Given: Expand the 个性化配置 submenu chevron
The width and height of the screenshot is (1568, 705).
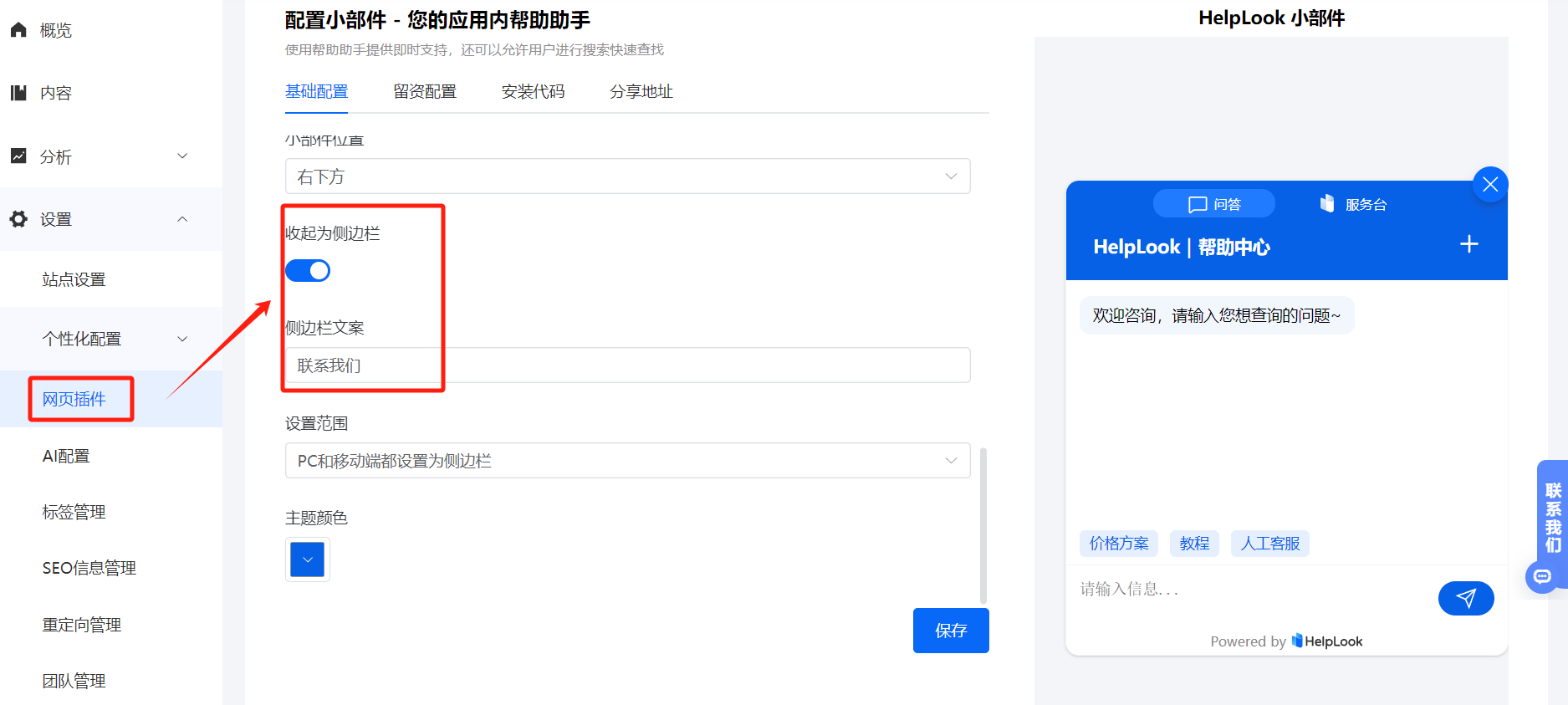Looking at the screenshot, I should pyautogui.click(x=182, y=339).
